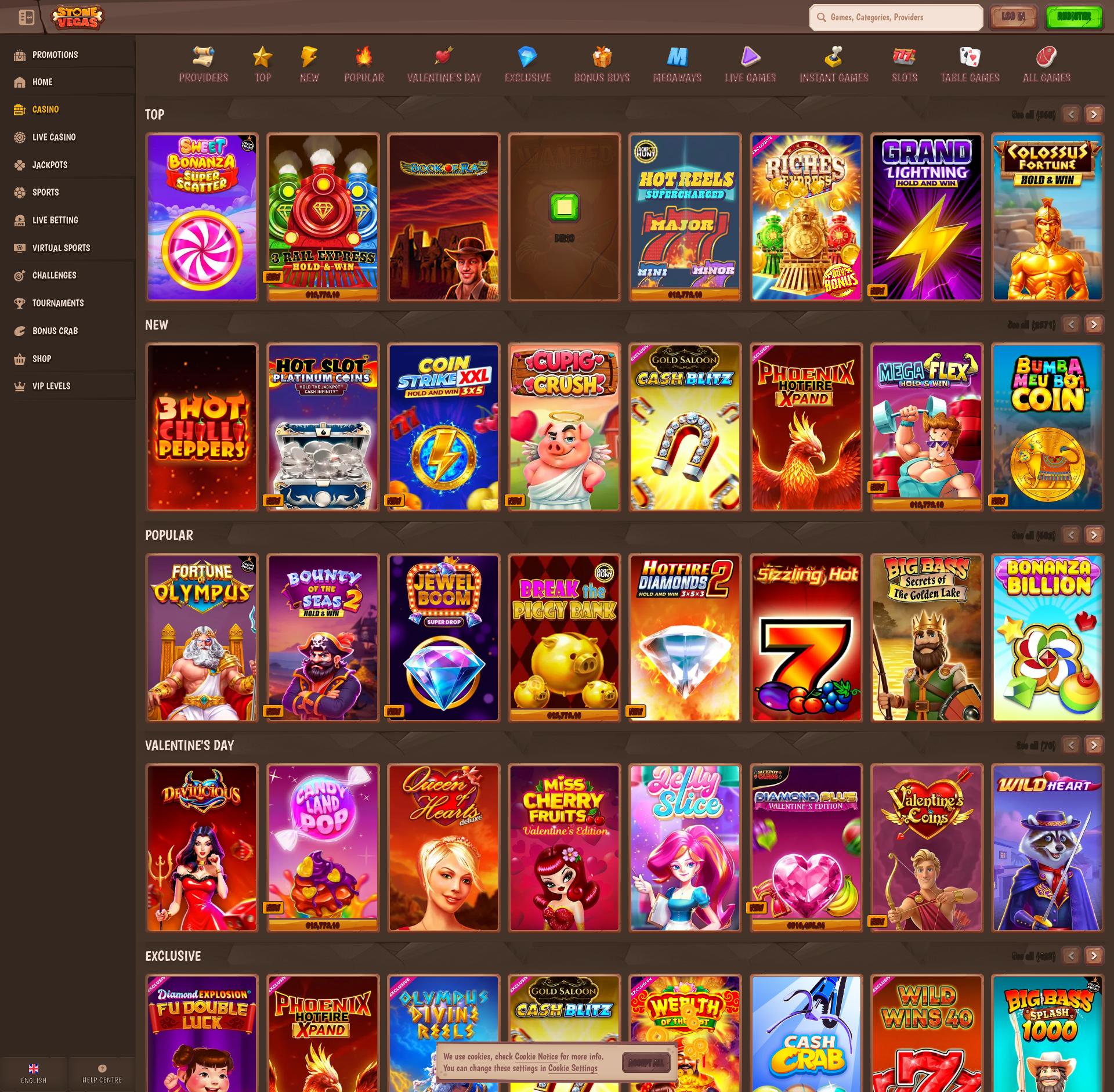Click the games search field

(x=896, y=17)
